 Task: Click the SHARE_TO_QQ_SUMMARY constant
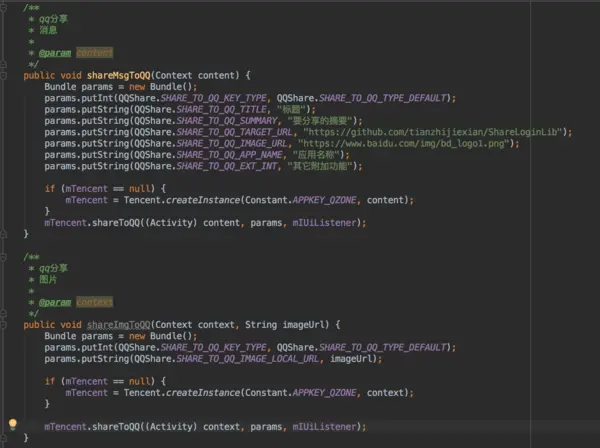227,121
